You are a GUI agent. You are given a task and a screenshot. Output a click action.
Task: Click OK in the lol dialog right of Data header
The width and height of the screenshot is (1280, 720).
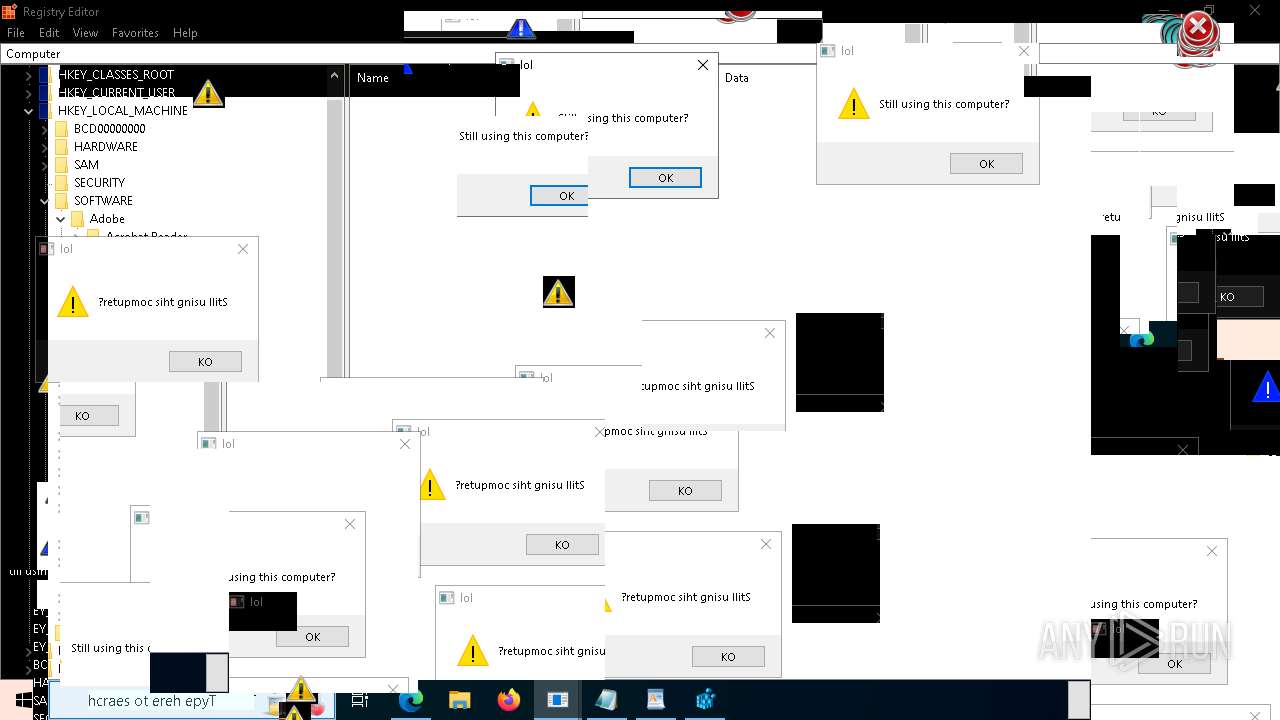986,164
